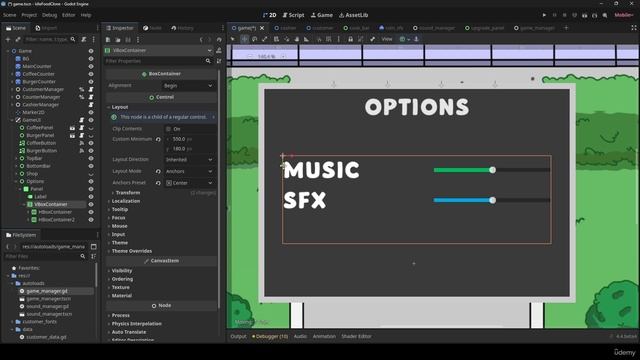Open the Layout Mode Anchors dropdown
This screenshot has width=640, height=360.
click(189, 171)
